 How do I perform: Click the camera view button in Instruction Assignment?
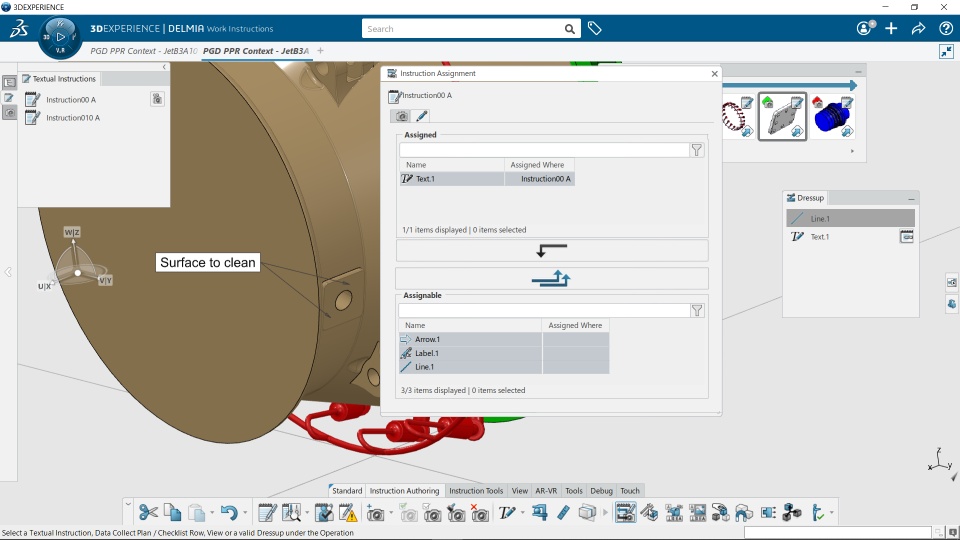(402, 116)
